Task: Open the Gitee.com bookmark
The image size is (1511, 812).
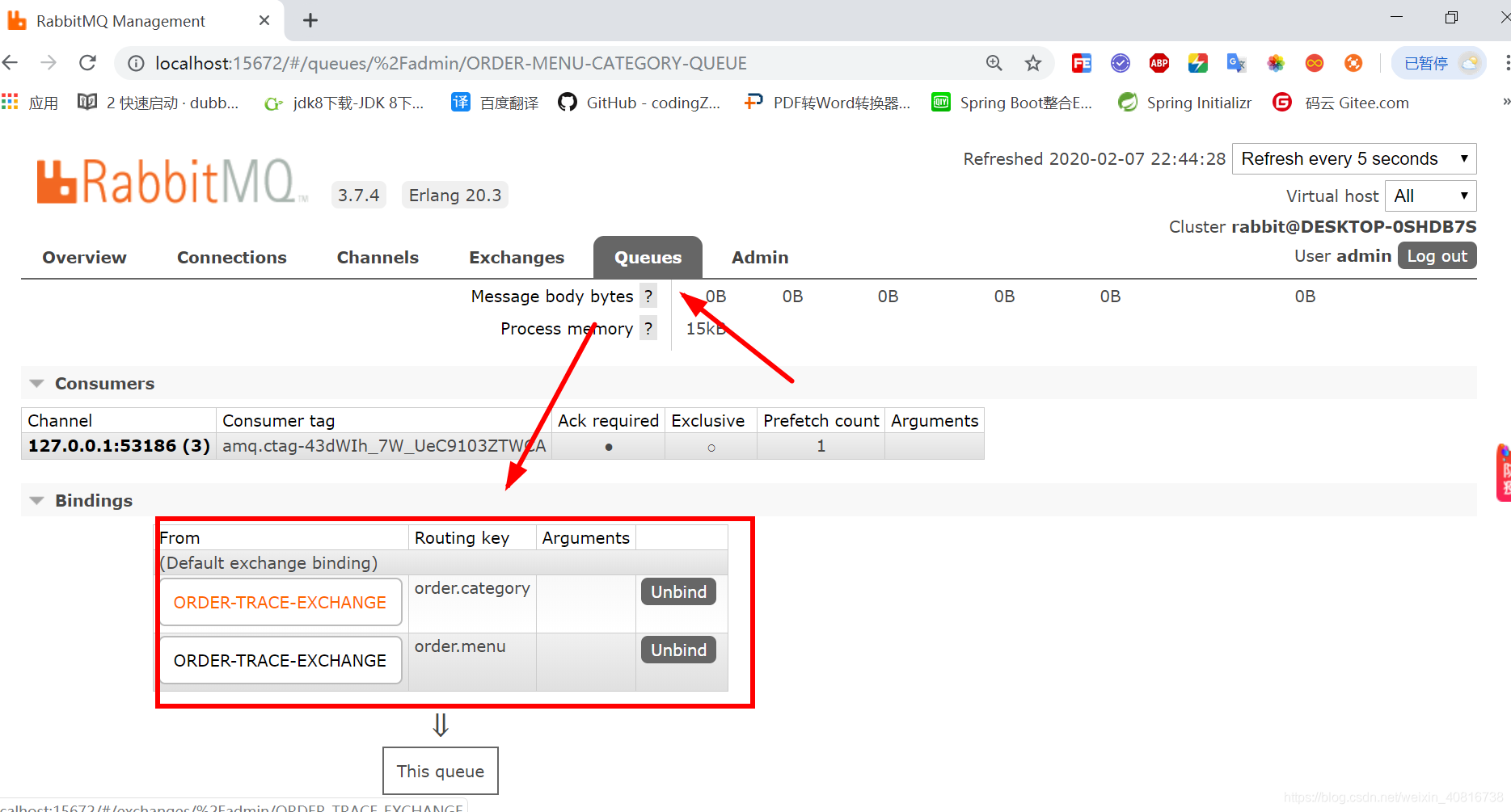Action: coord(1340,103)
